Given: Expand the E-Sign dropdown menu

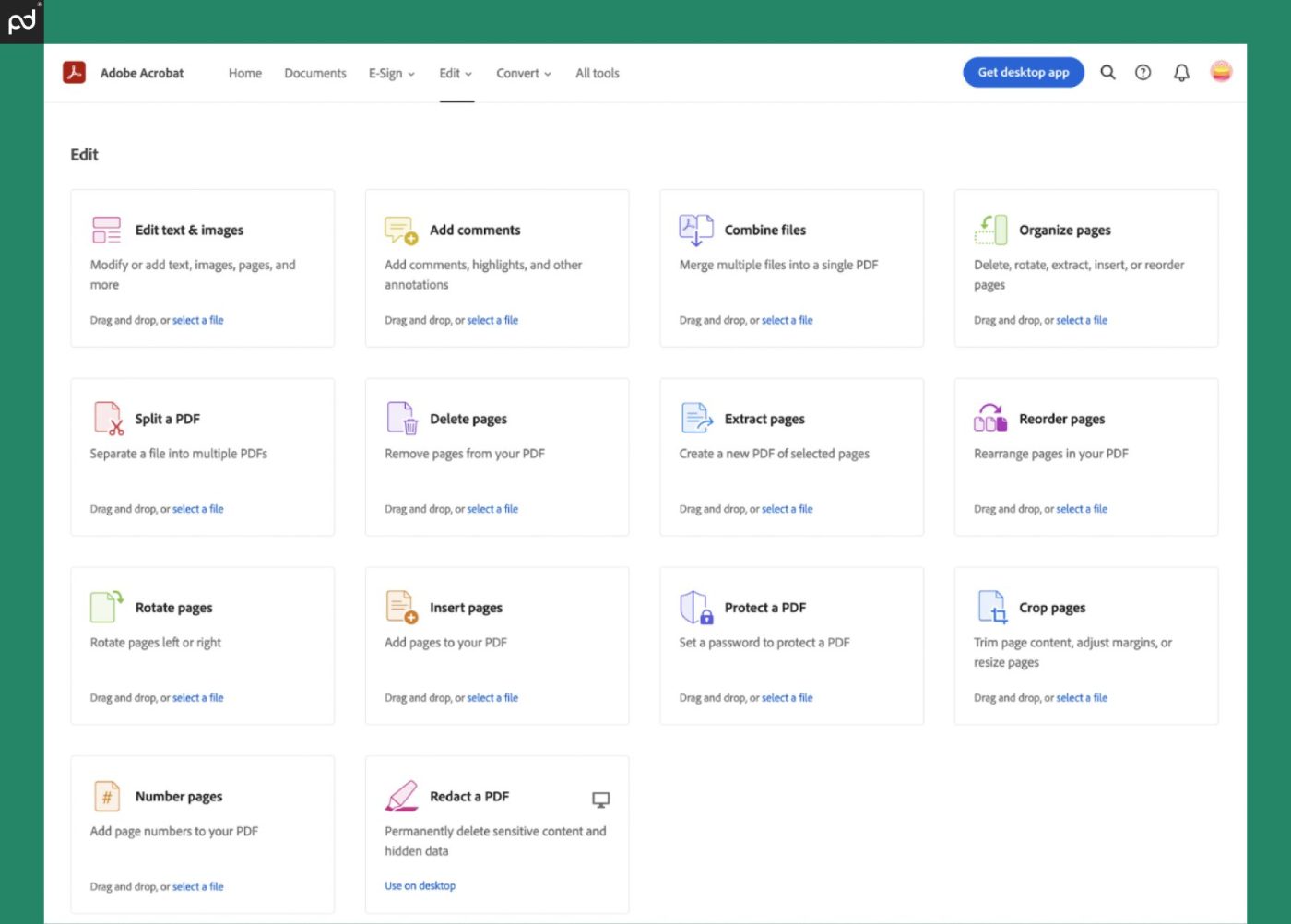Looking at the screenshot, I should pyautogui.click(x=391, y=74).
